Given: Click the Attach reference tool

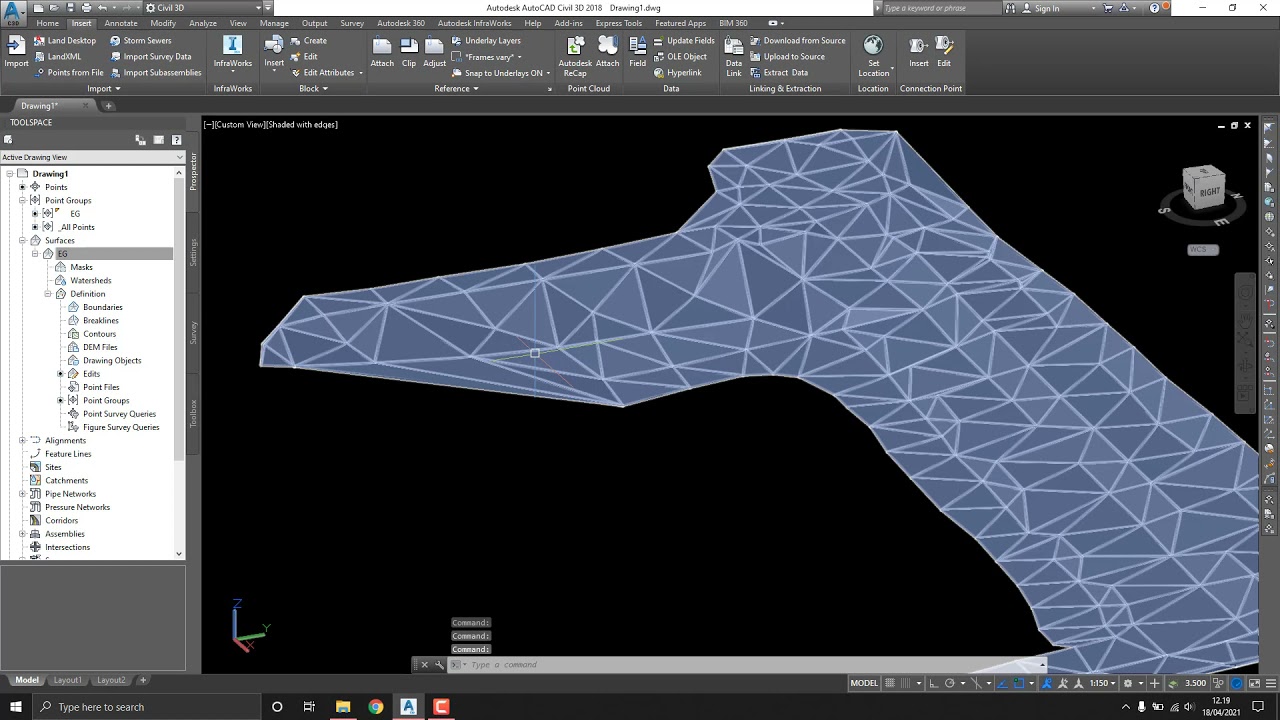Looking at the screenshot, I should (382, 52).
